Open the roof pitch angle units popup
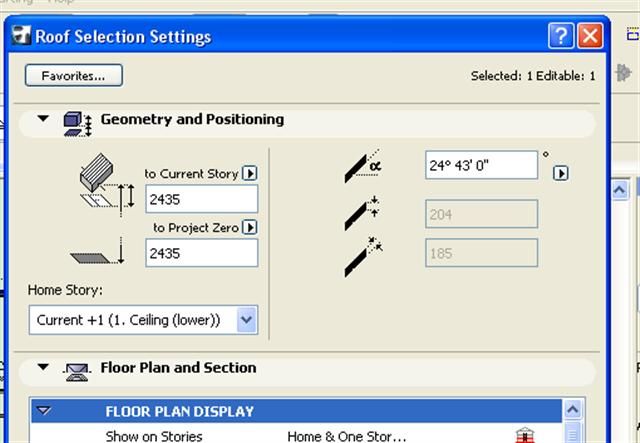 coord(561,173)
